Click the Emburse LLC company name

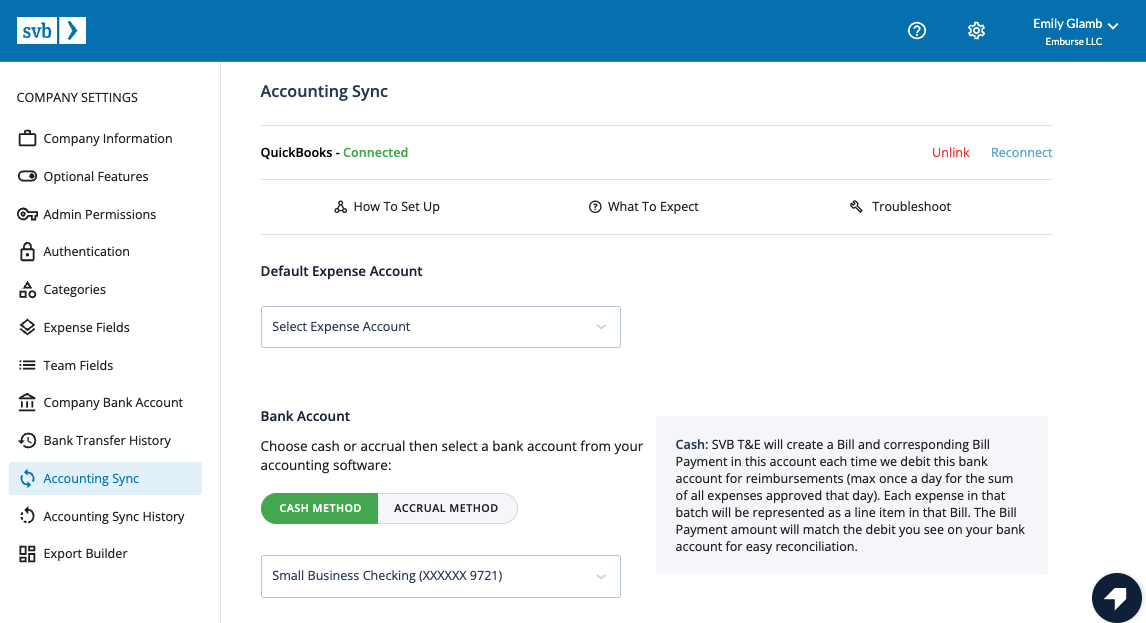pyautogui.click(x=1074, y=42)
